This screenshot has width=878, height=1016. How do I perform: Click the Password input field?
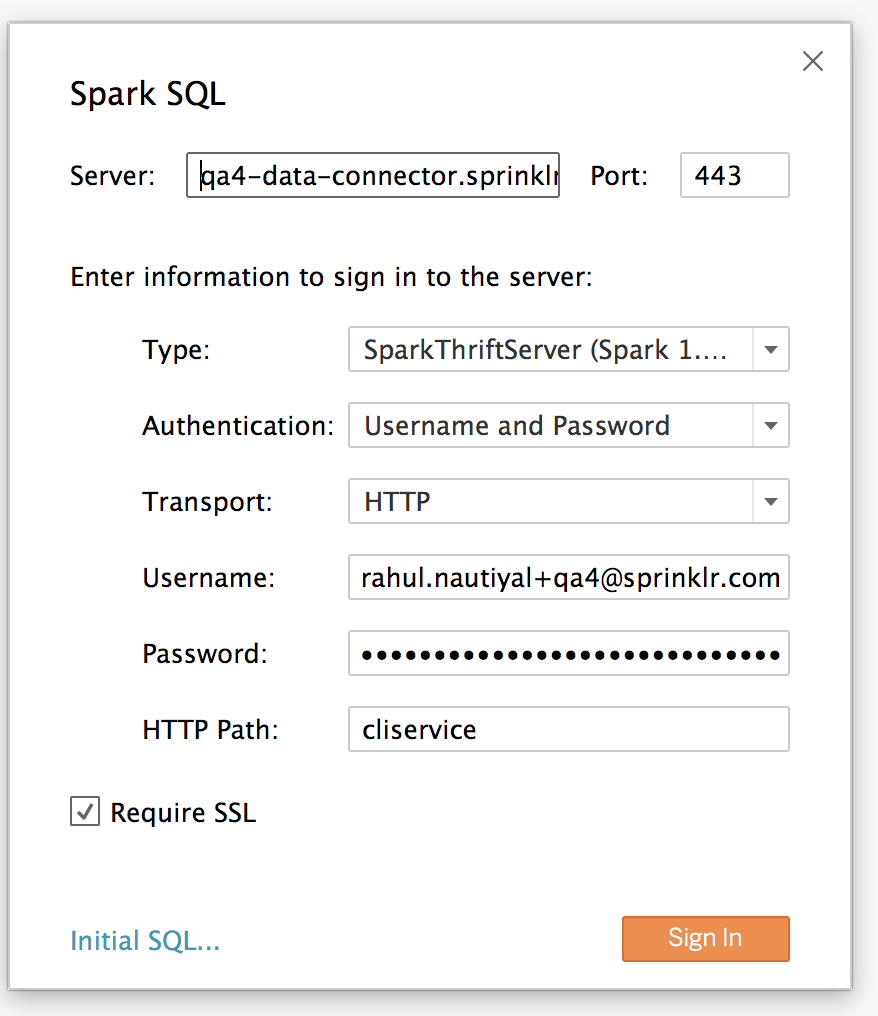coord(568,653)
